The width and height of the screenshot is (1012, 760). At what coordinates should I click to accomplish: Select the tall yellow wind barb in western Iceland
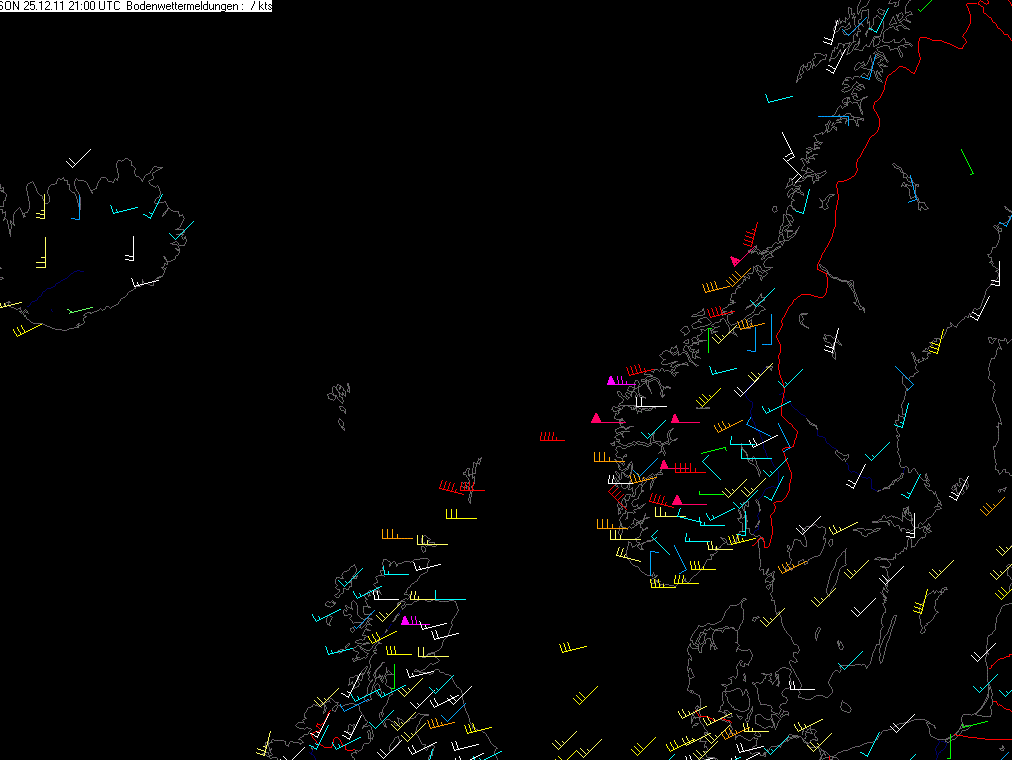coord(42,253)
